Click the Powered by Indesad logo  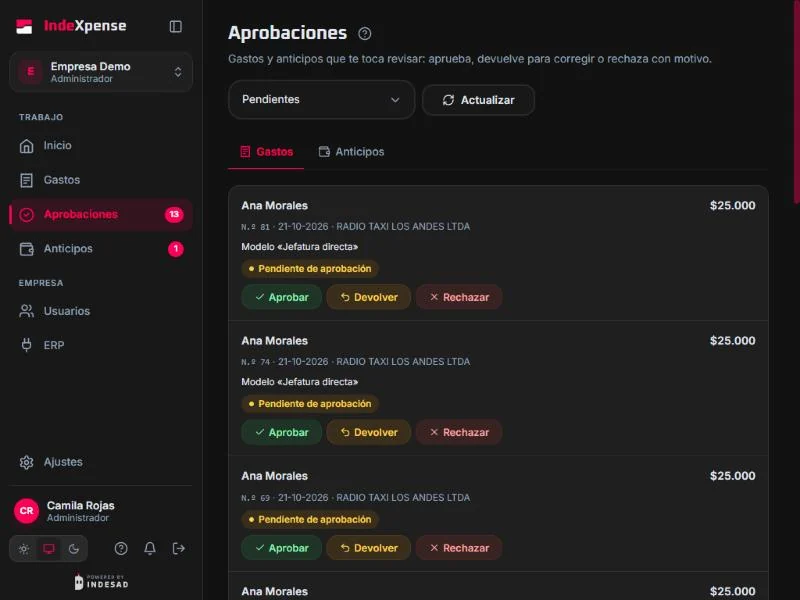point(101,582)
